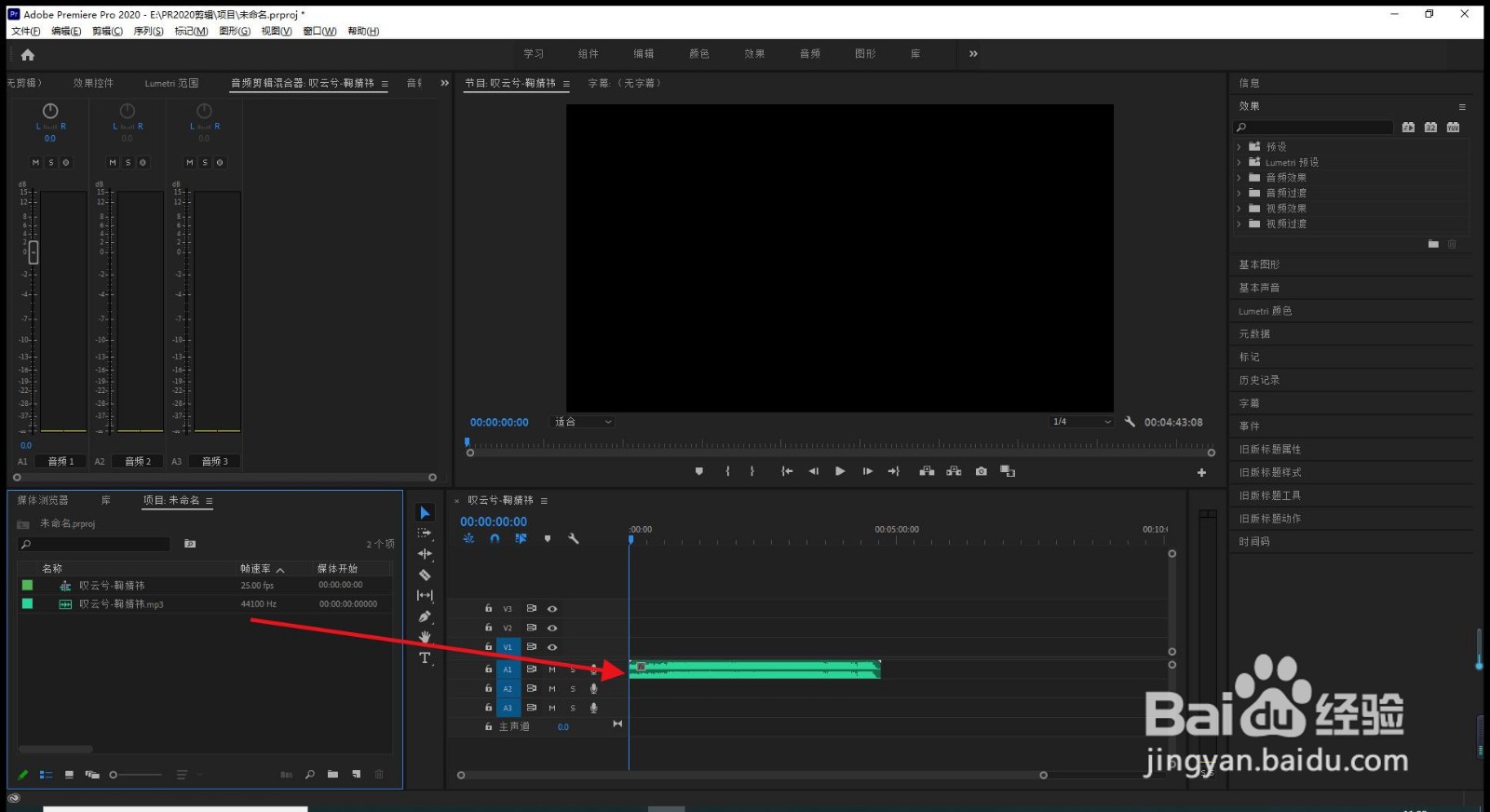
Task: Select the Track Select Forward tool
Action: 425,534
